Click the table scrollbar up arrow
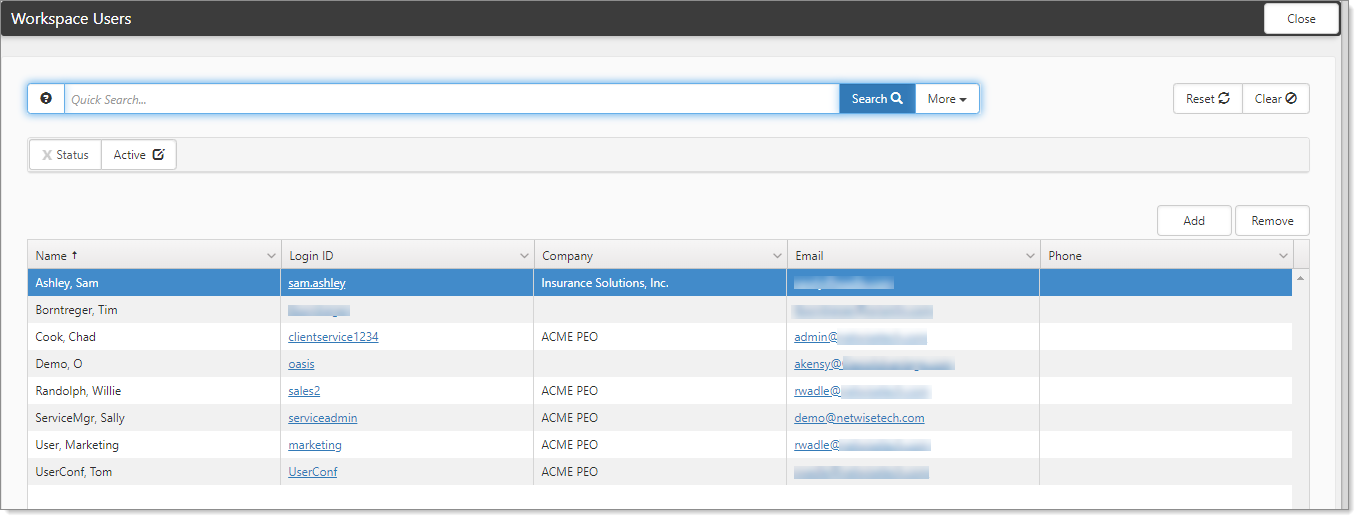 (x=1300, y=278)
